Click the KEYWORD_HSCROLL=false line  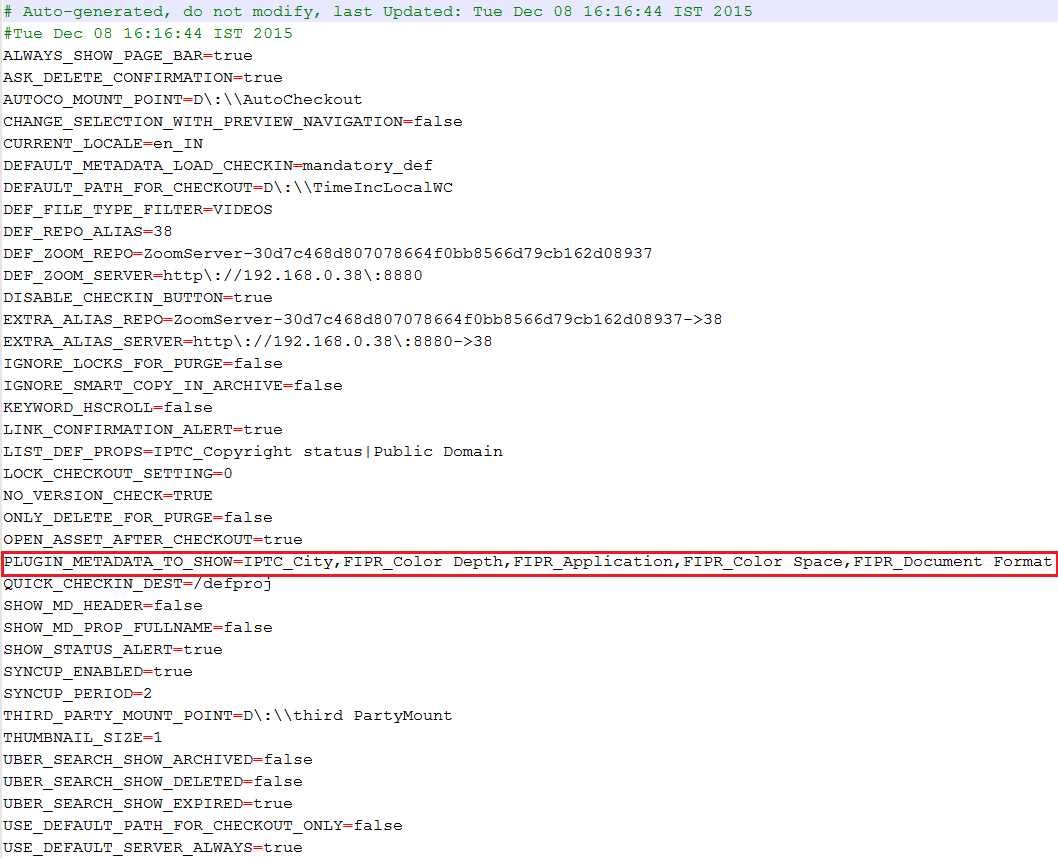click(x=107, y=407)
